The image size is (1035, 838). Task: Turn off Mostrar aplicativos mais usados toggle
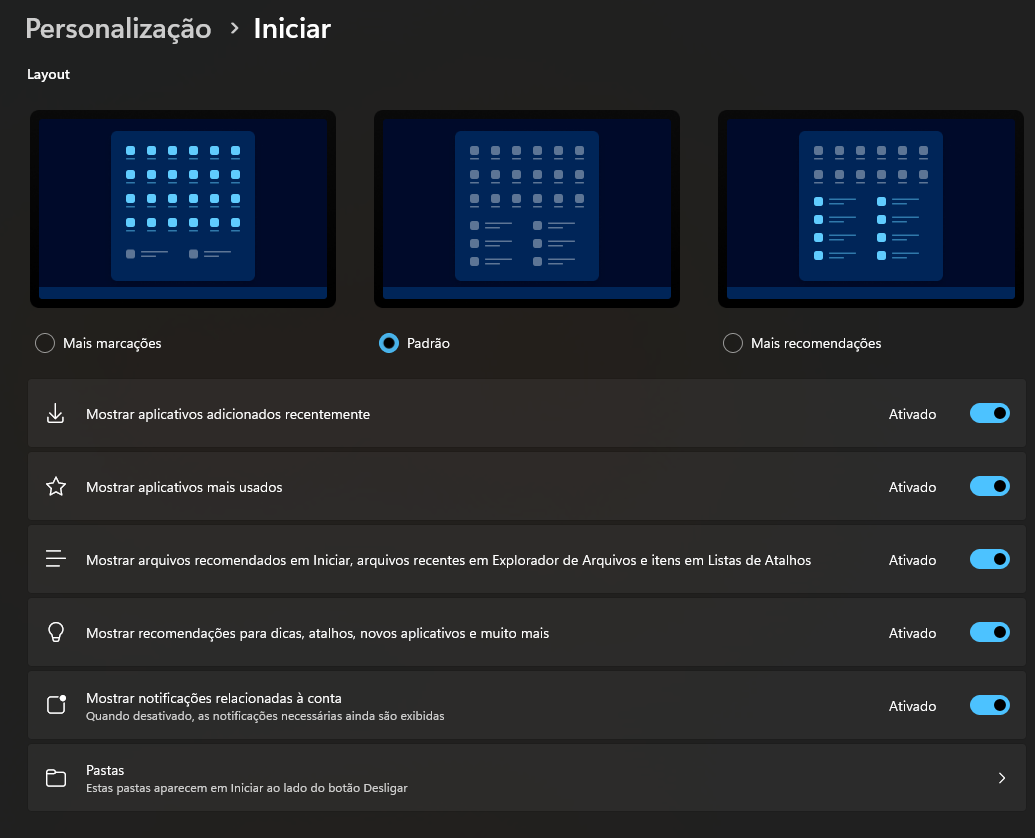pos(989,486)
